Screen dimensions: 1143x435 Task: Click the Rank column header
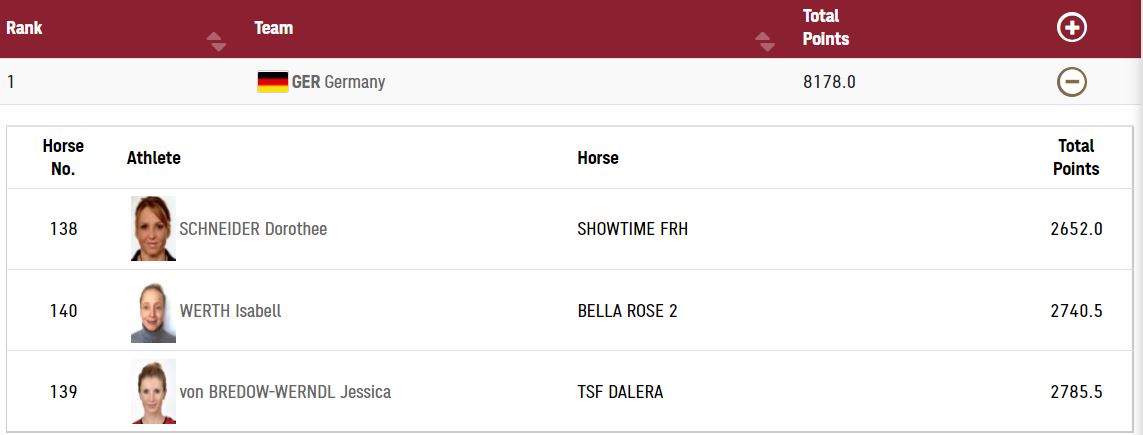(x=24, y=28)
